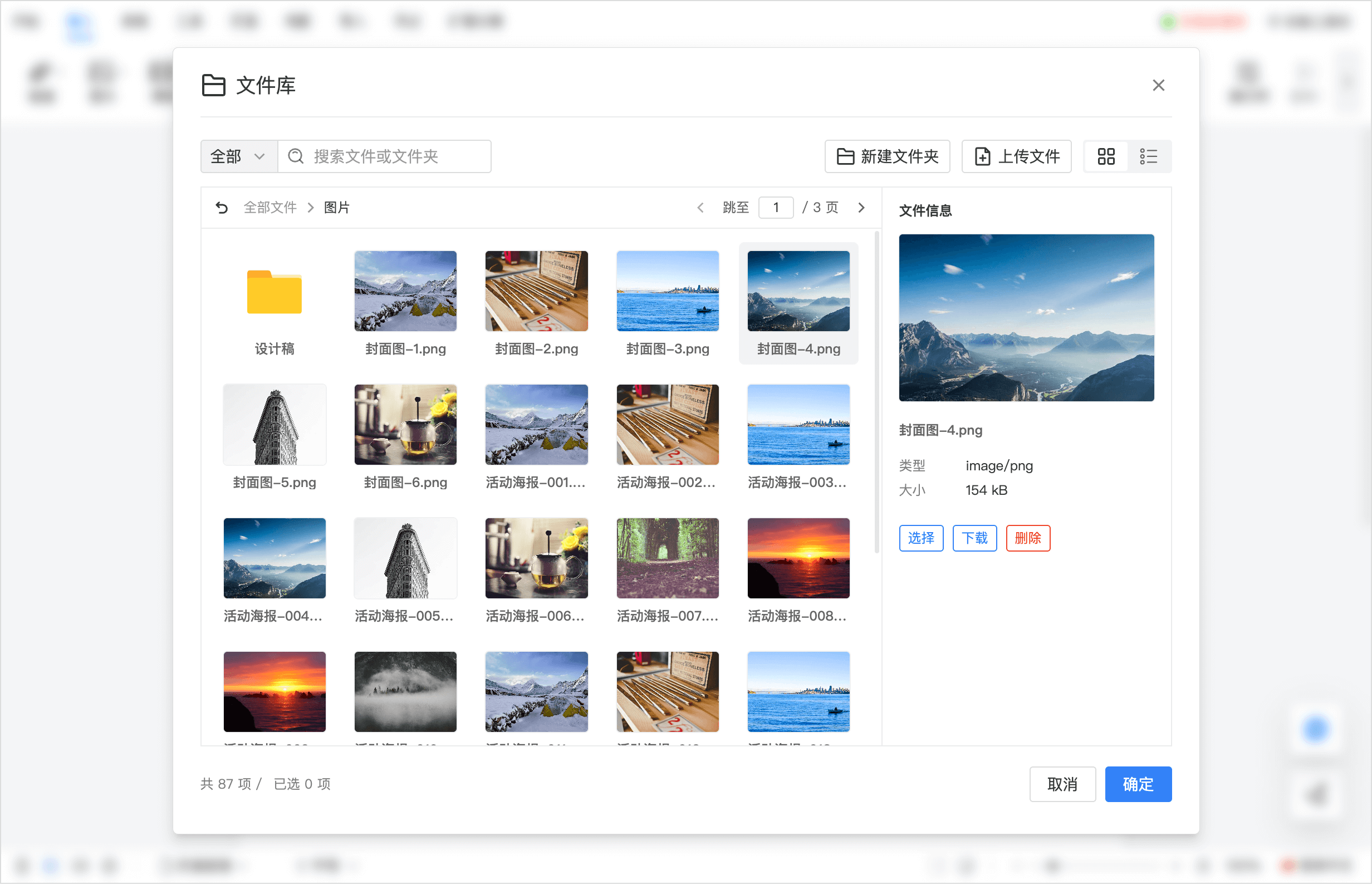Open the 全部 file type filter dropdown
This screenshot has height=885, width=1372.
click(x=238, y=156)
